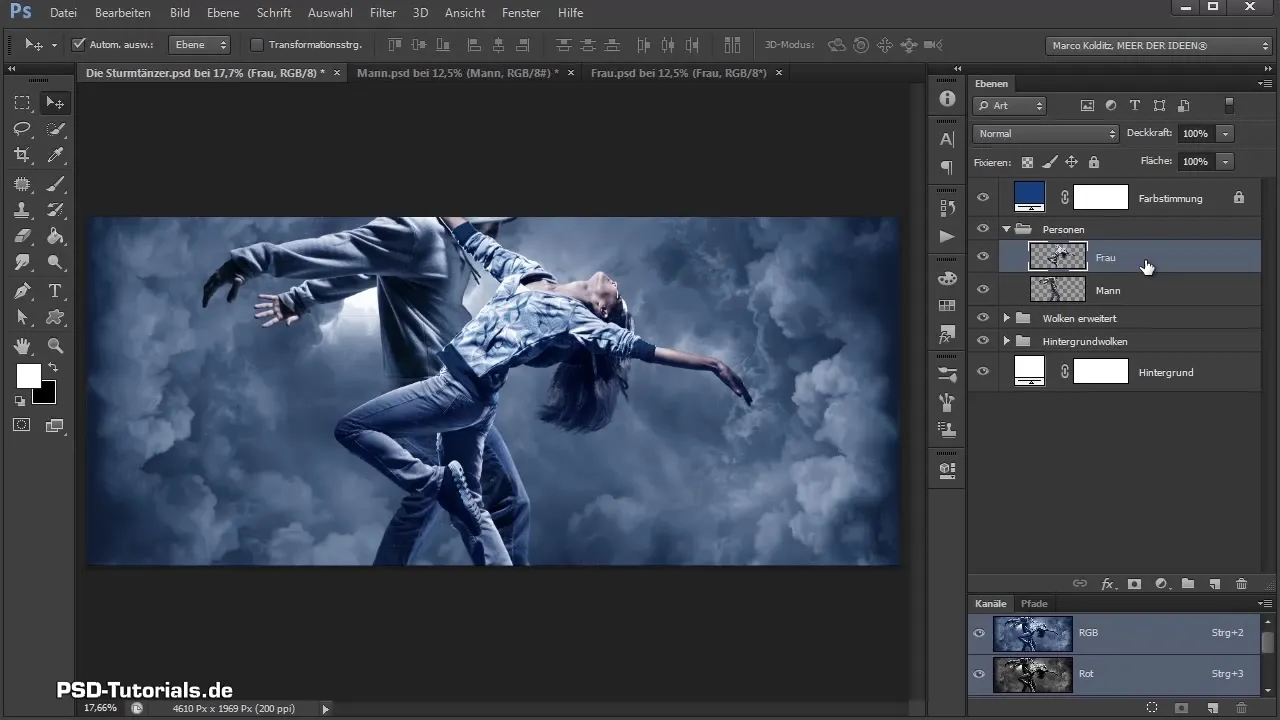The width and height of the screenshot is (1280, 720).
Task: Open the Fenster menu
Action: (x=522, y=13)
